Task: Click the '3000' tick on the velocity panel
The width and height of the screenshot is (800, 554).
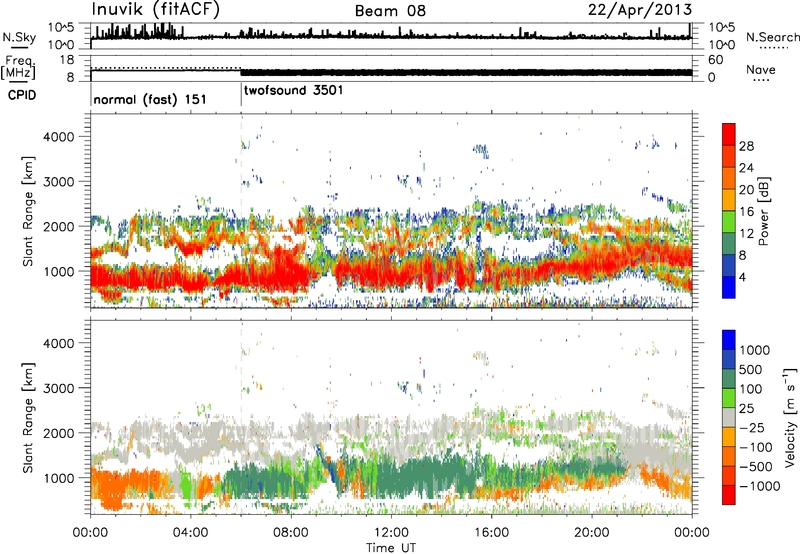Action: pos(59,388)
